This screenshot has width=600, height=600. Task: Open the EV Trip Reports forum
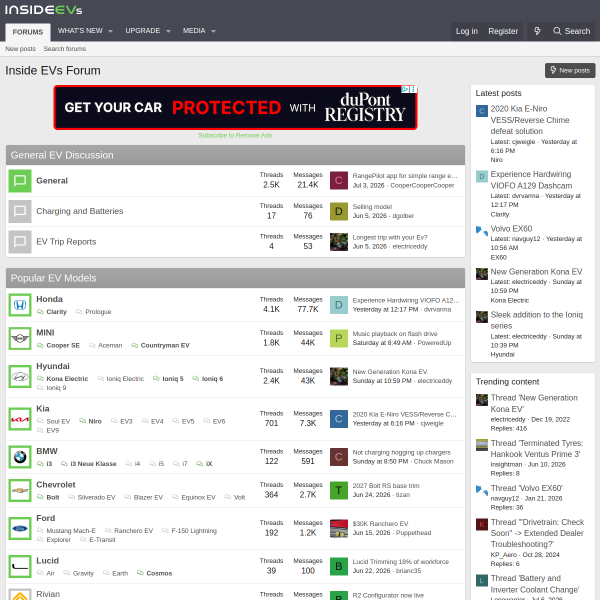pos(66,242)
